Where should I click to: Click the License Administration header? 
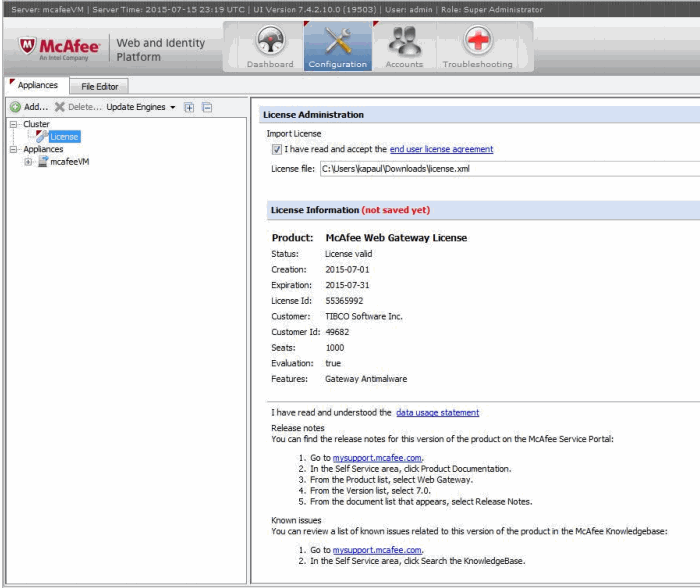point(313,115)
